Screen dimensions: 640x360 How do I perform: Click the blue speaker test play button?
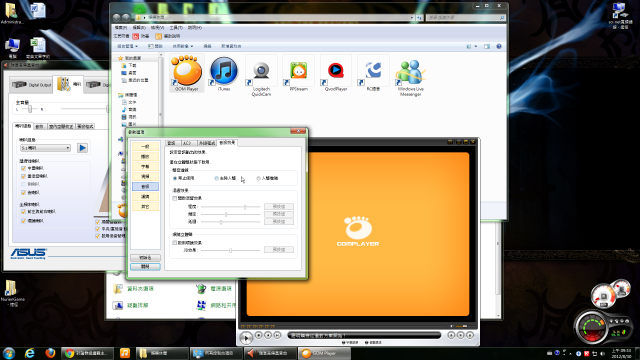82,148
